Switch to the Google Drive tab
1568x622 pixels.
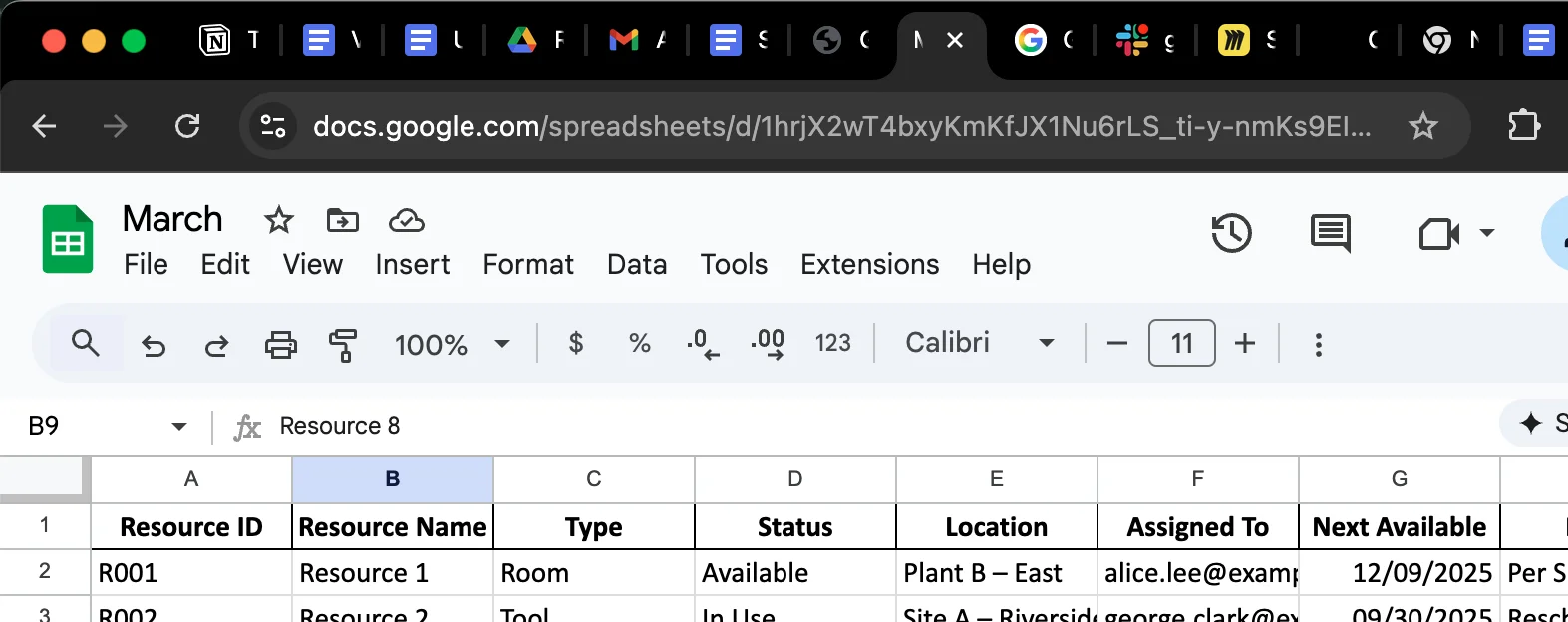pos(536,40)
